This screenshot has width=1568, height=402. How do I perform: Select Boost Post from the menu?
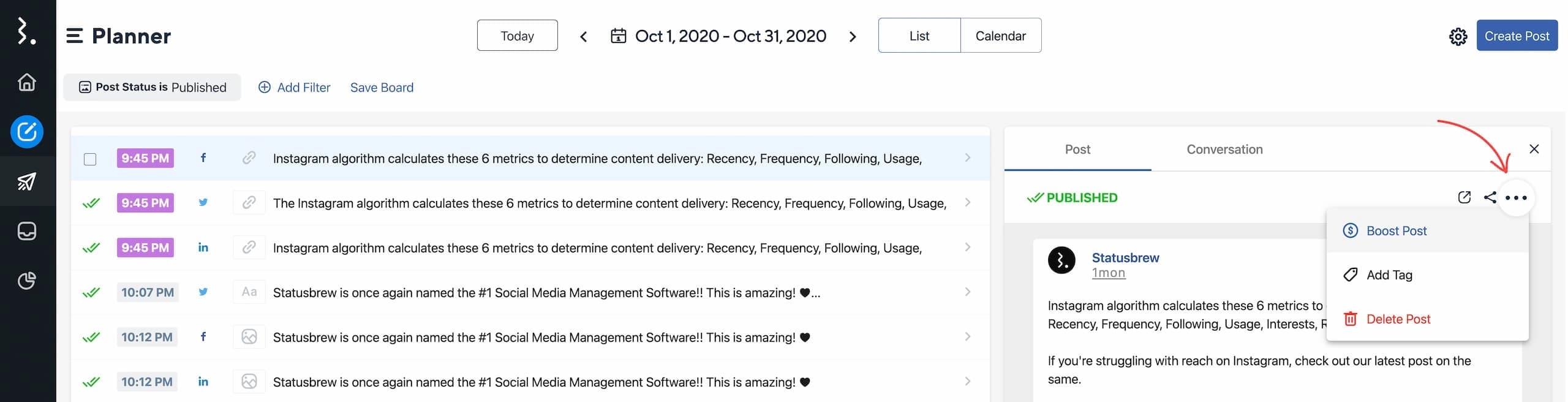(x=1427, y=231)
